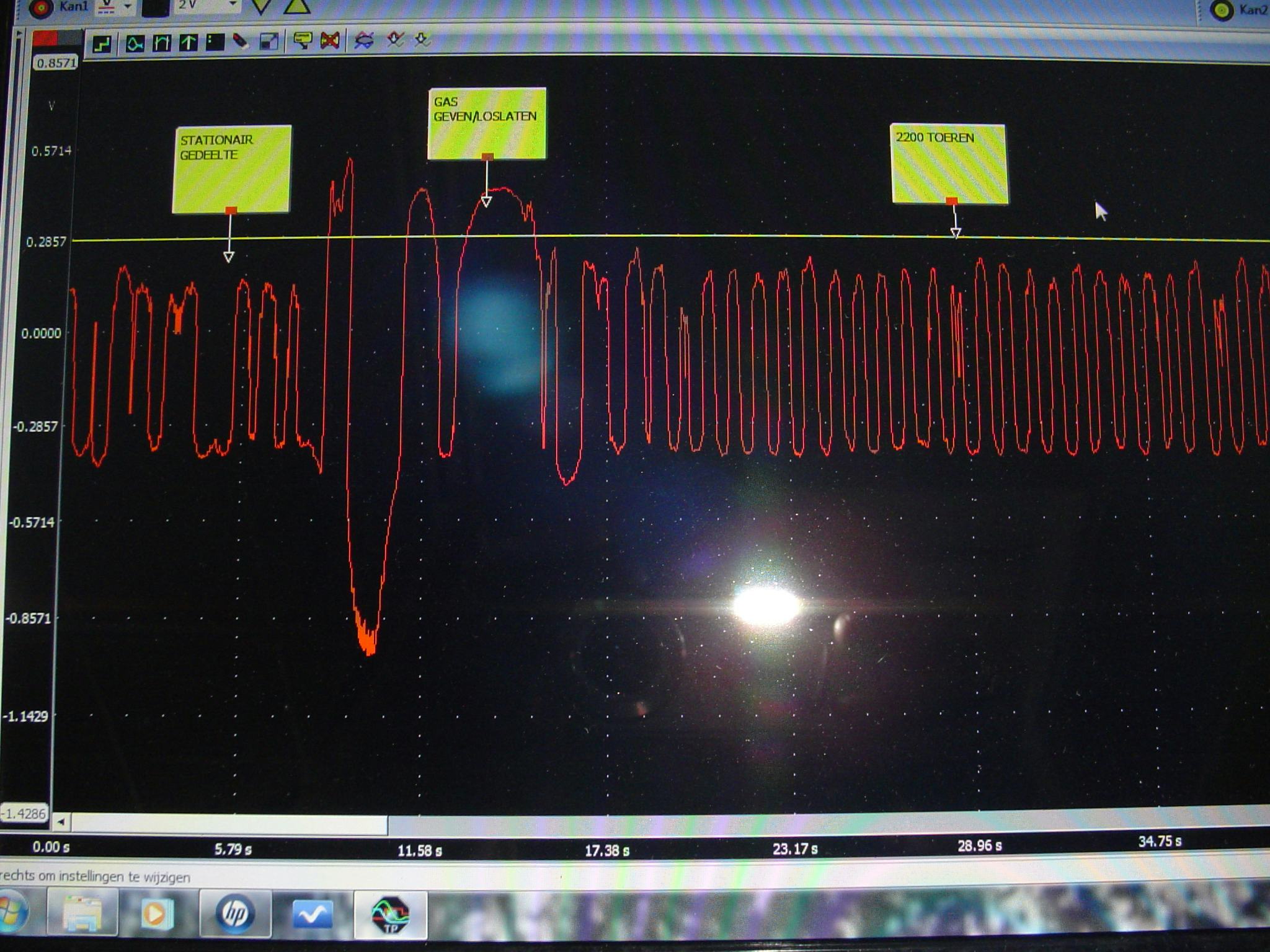Click the upward yellow triangle range button

click(x=296, y=7)
